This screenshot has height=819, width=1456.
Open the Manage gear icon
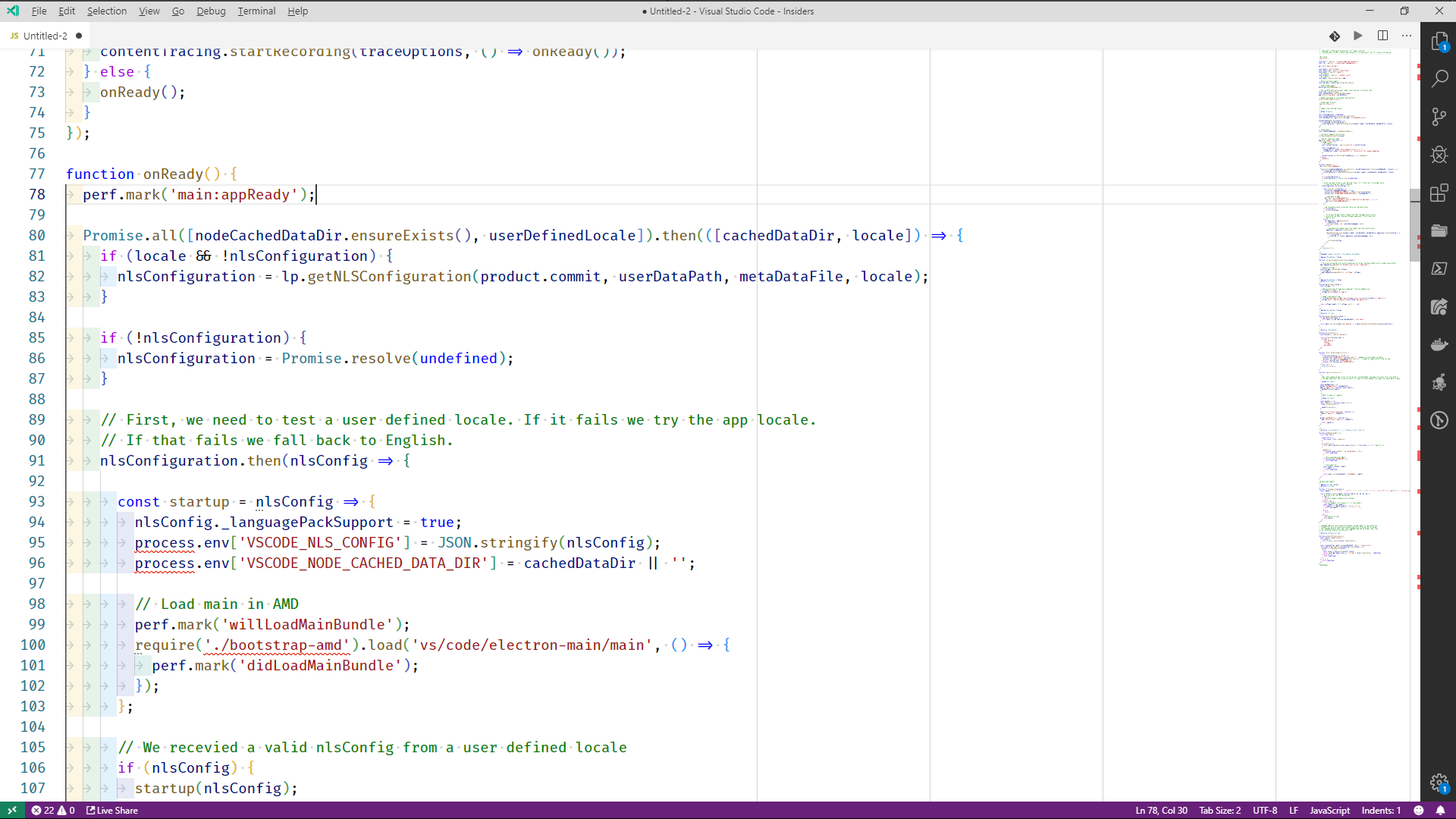click(x=1439, y=782)
